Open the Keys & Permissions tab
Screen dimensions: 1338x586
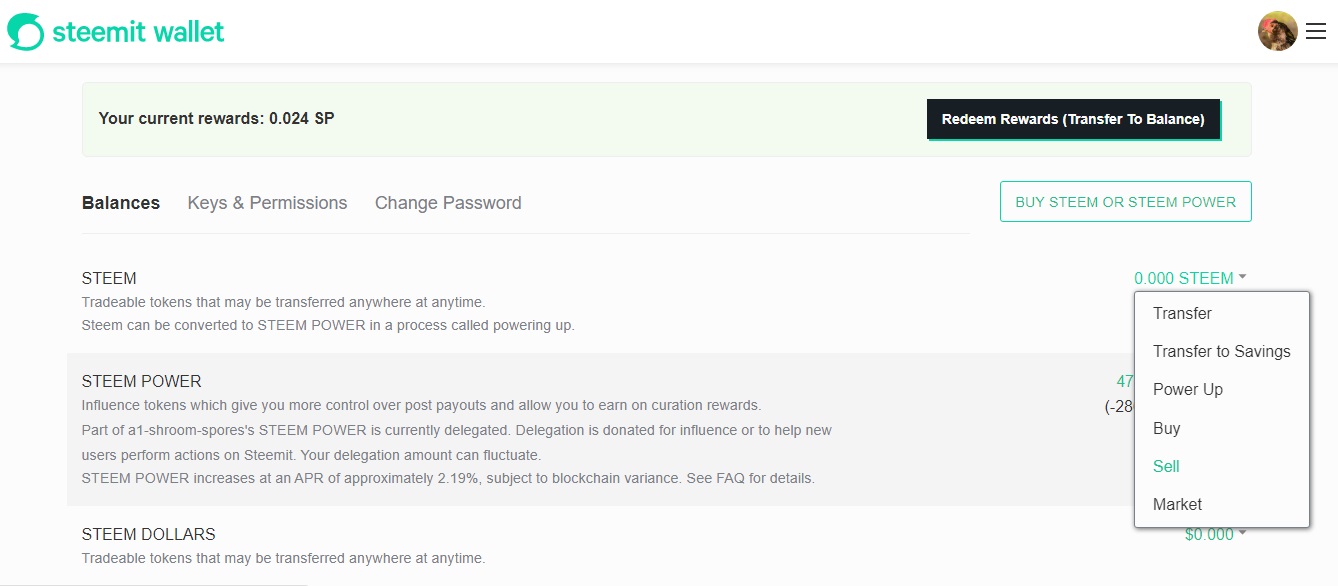coord(267,203)
